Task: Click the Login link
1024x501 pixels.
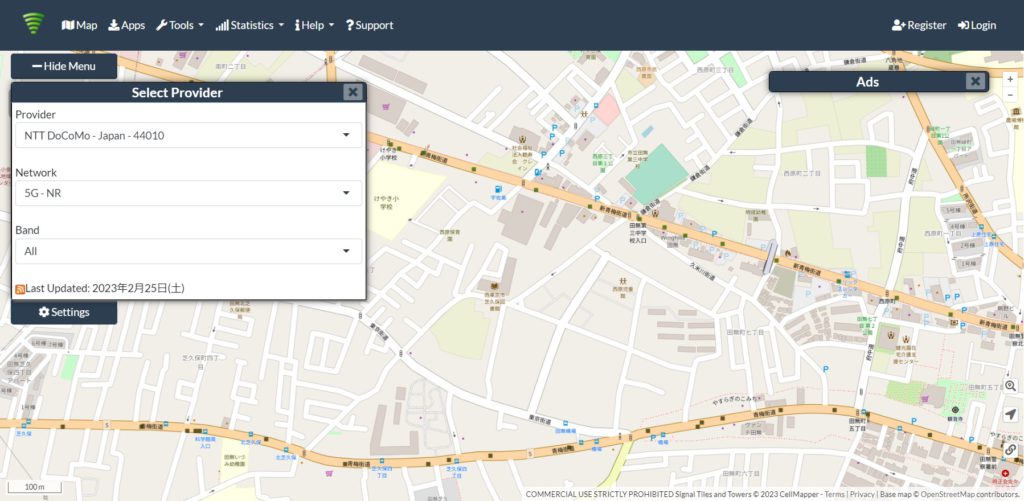Action: click(976, 25)
